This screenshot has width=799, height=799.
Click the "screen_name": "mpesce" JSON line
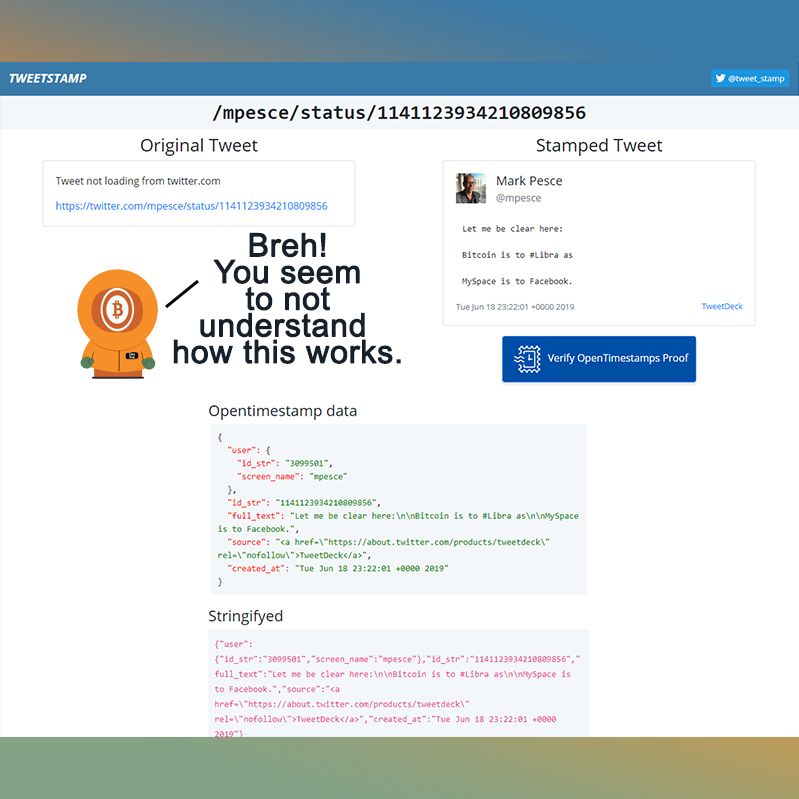292,476
